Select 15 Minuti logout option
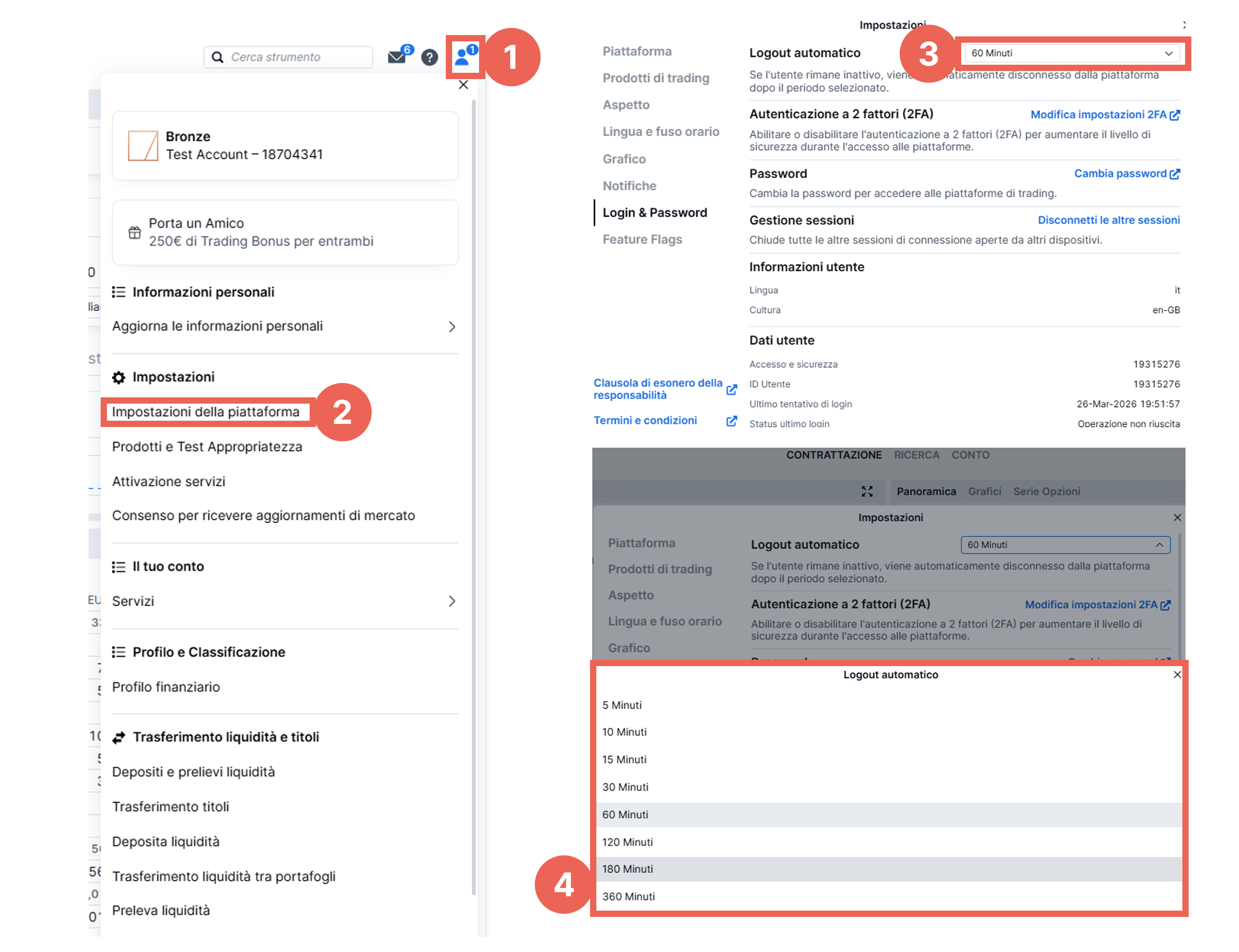Image resolution: width=1239 pixels, height=952 pixels. [888, 759]
